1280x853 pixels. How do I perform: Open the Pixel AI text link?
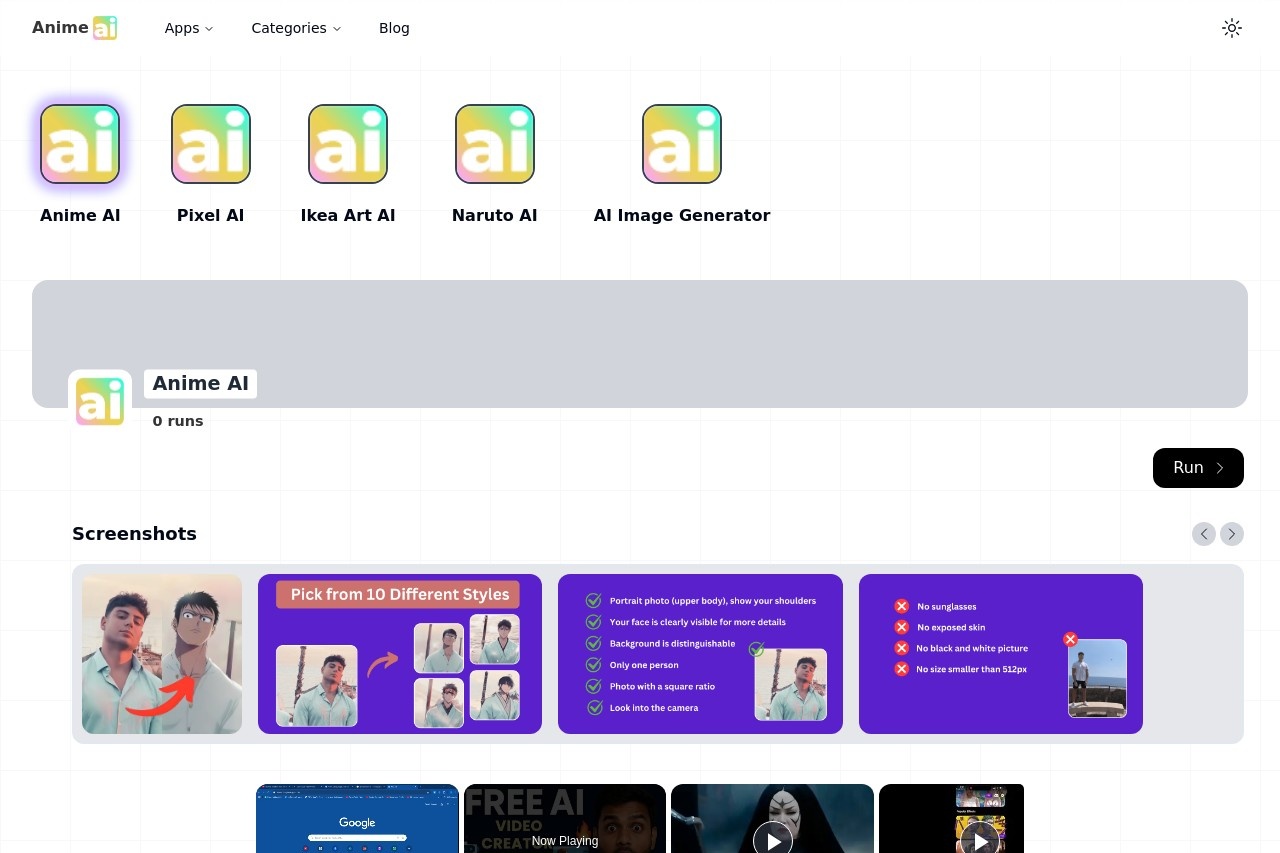pyautogui.click(x=211, y=215)
